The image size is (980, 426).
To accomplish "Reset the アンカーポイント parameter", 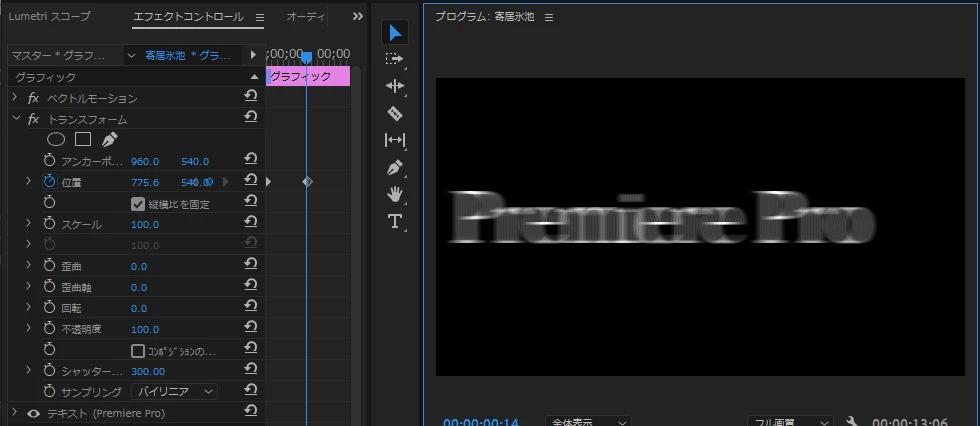I will tap(251, 159).
